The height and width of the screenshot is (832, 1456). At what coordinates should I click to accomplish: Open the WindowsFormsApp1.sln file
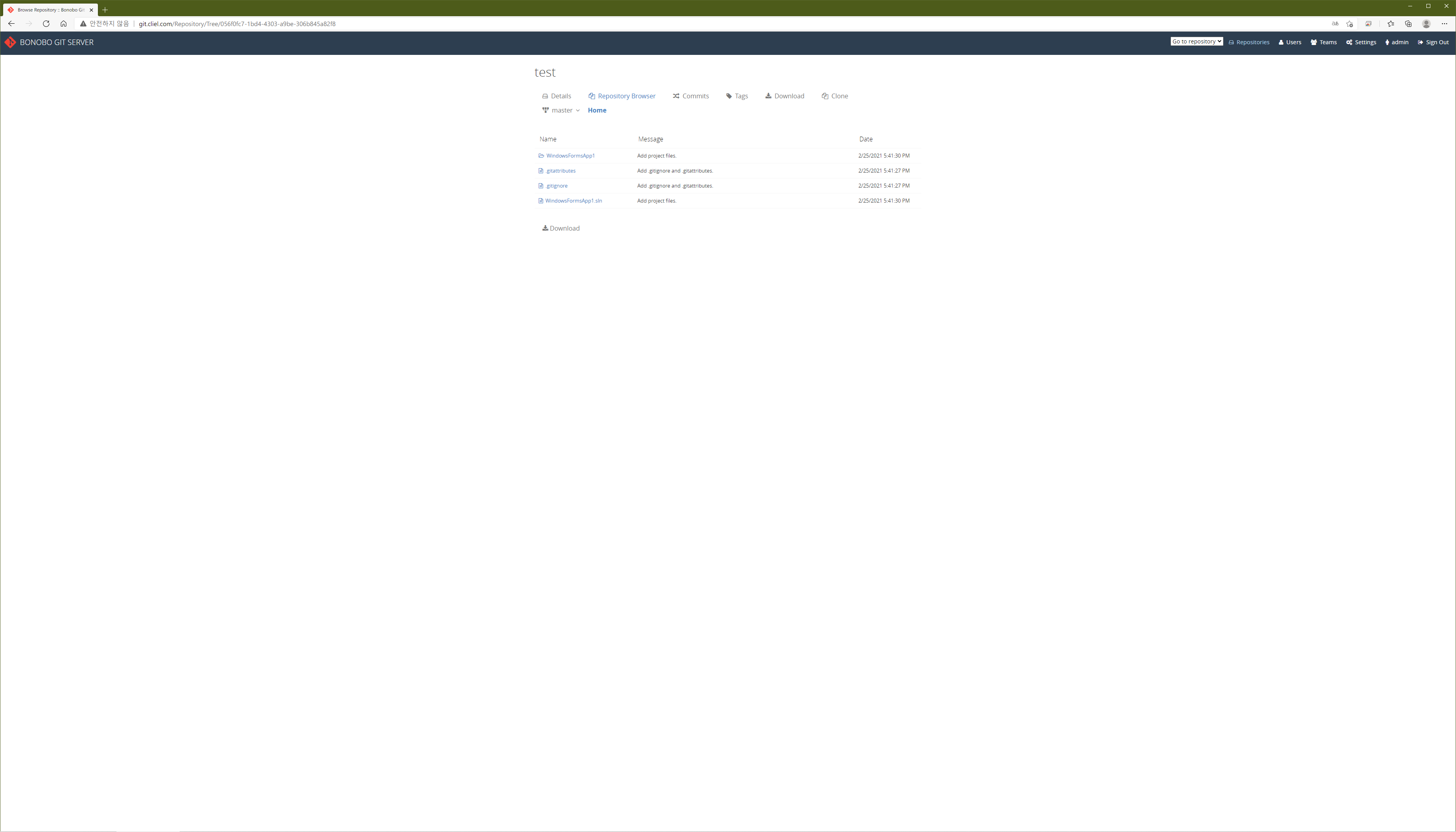573,201
